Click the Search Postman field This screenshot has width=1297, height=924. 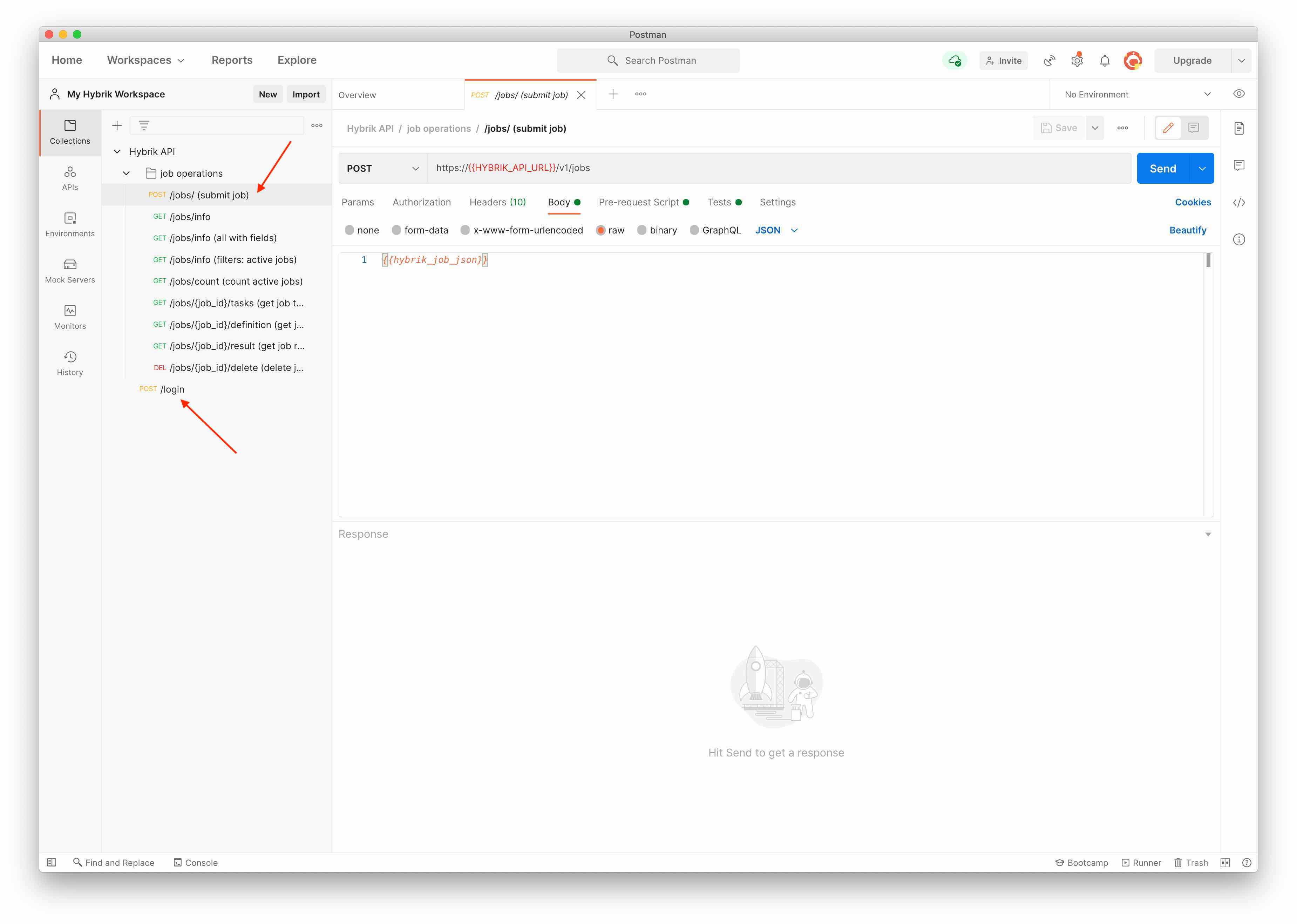[648, 60]
